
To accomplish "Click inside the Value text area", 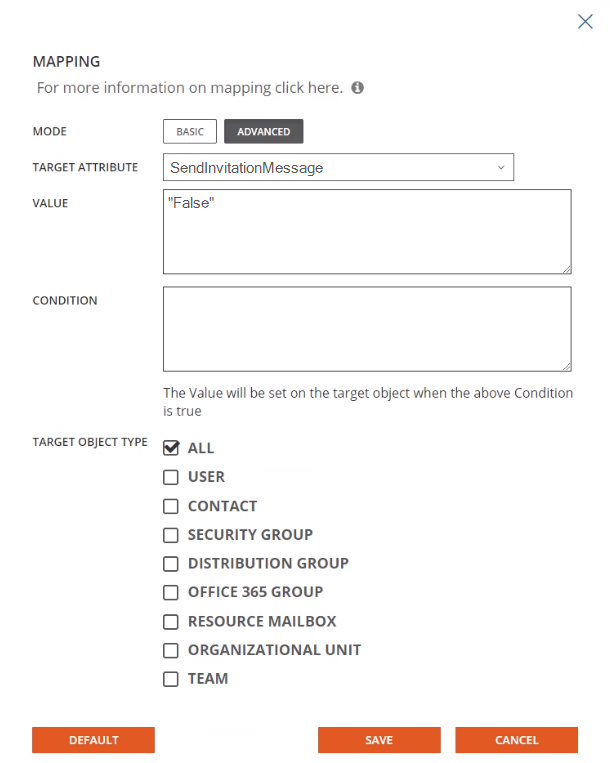I will 367,231.
